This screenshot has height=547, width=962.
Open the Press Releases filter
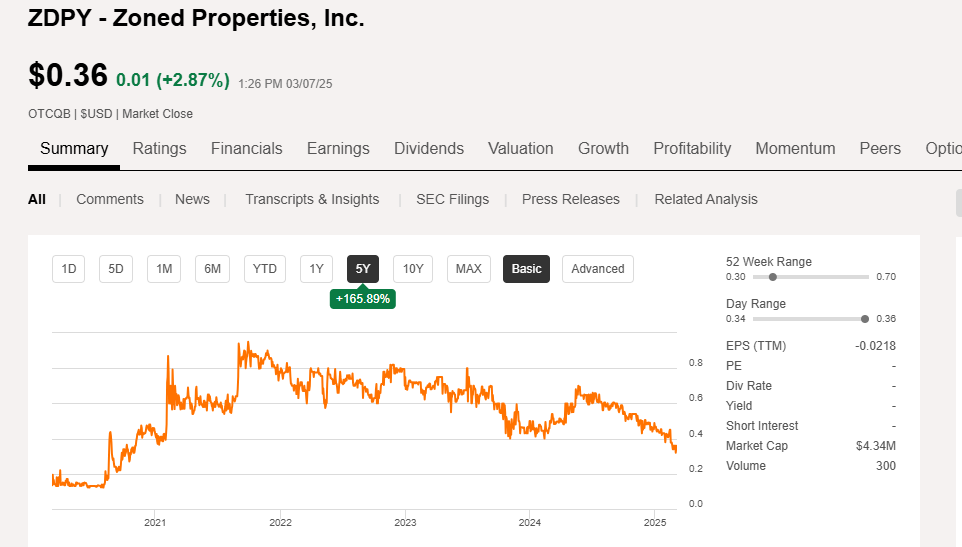[571, 199]
